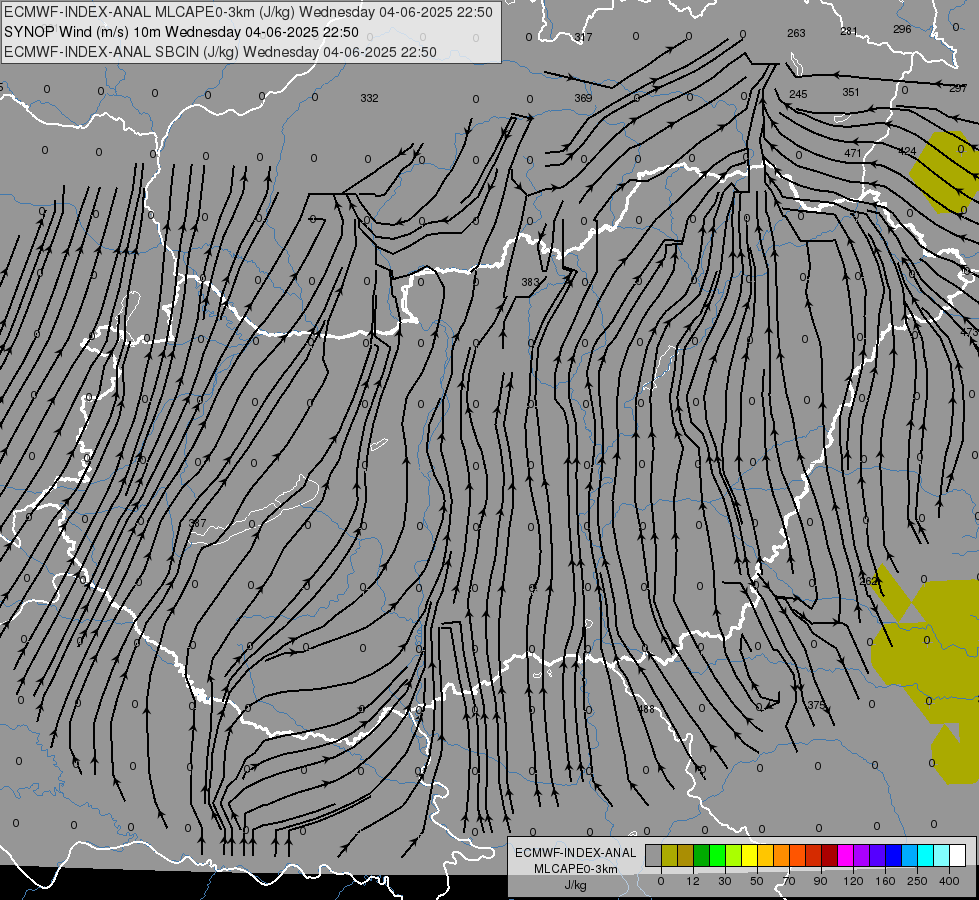Click legend scale value 250
The height and width of the screenshot is (900, 979).
tap(917, 881)
